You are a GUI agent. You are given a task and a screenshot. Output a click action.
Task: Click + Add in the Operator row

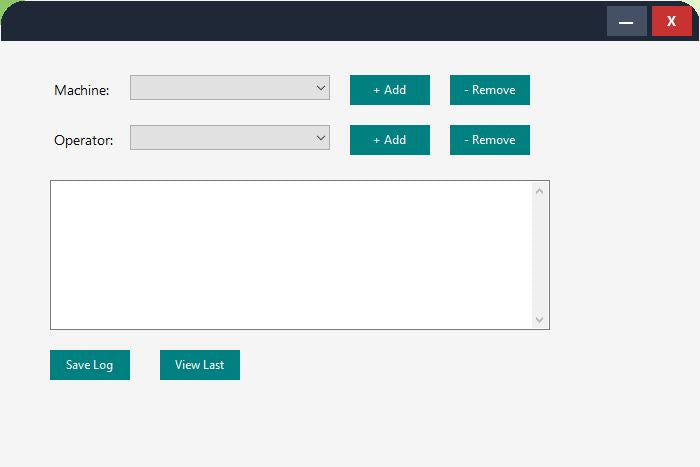click(389, 140)
